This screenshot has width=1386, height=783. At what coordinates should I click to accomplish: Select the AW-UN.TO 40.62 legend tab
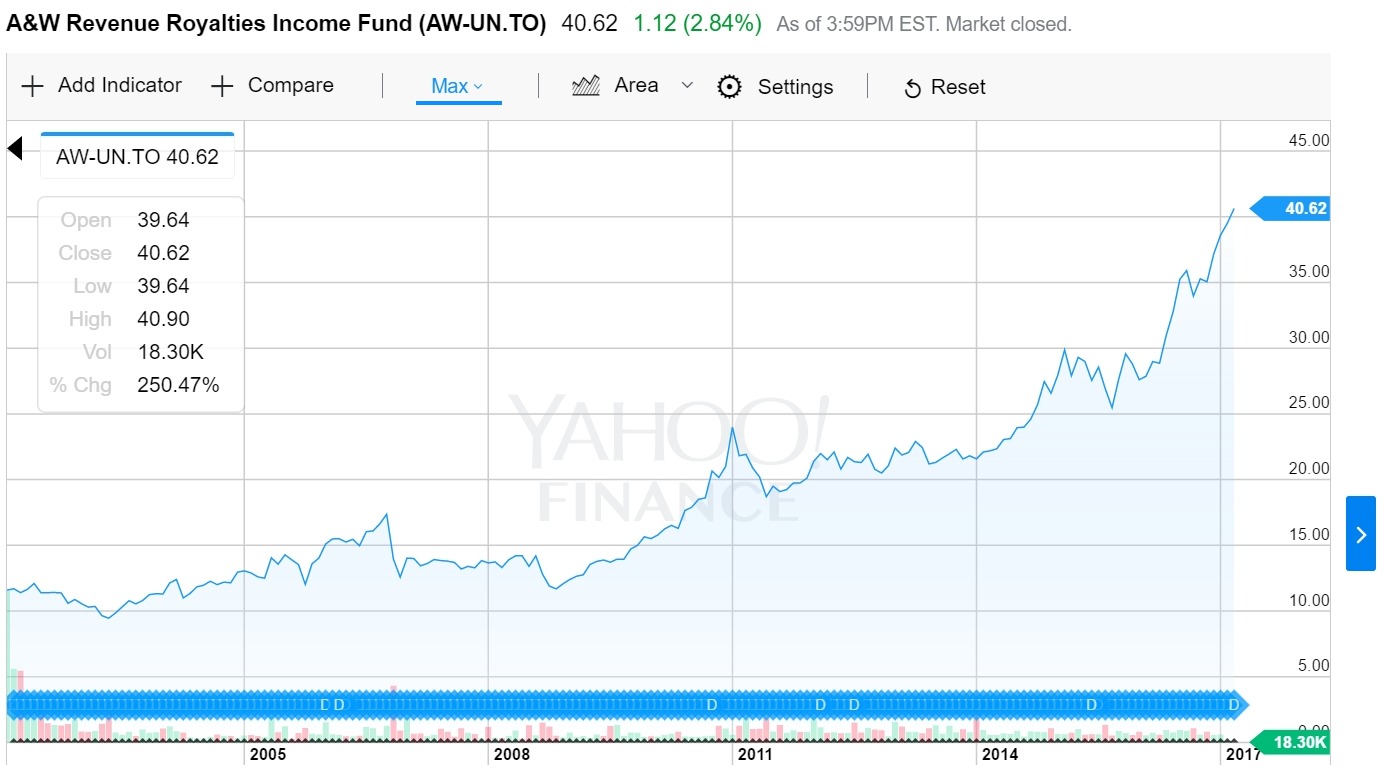coord(137,157)
